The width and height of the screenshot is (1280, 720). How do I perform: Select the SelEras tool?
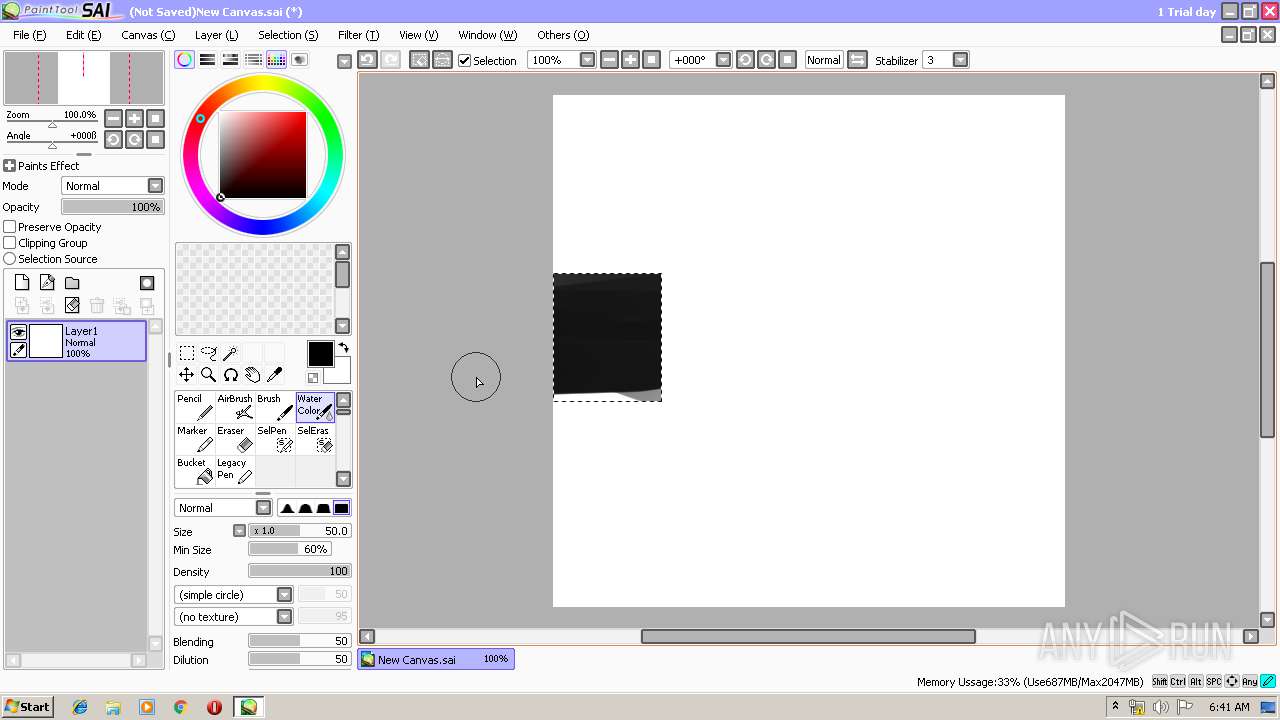pyautogui.click(x=315, y=438)
